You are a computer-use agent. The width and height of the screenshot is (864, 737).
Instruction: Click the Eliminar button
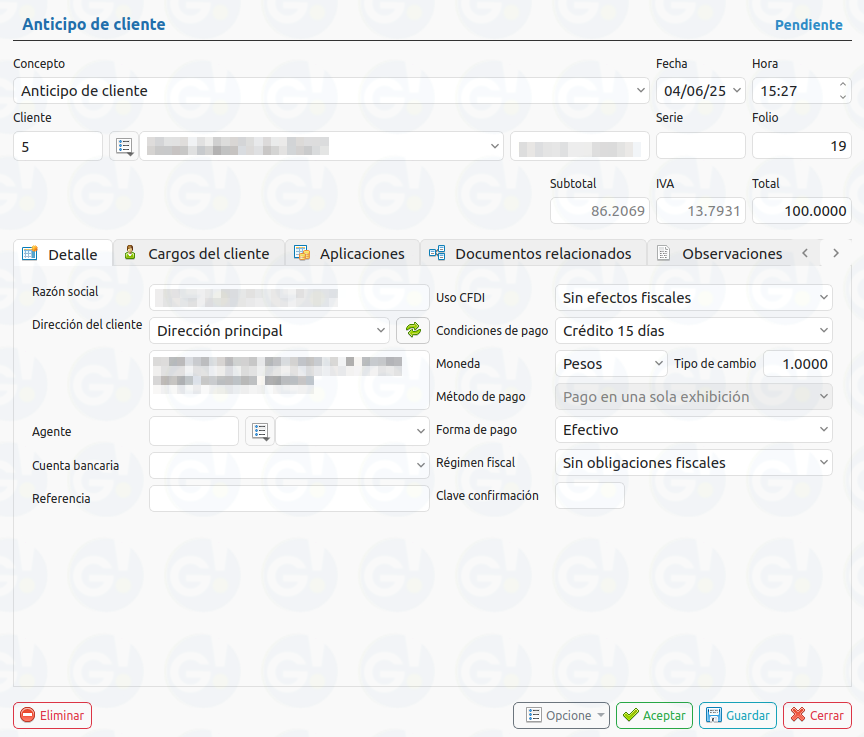52,715
